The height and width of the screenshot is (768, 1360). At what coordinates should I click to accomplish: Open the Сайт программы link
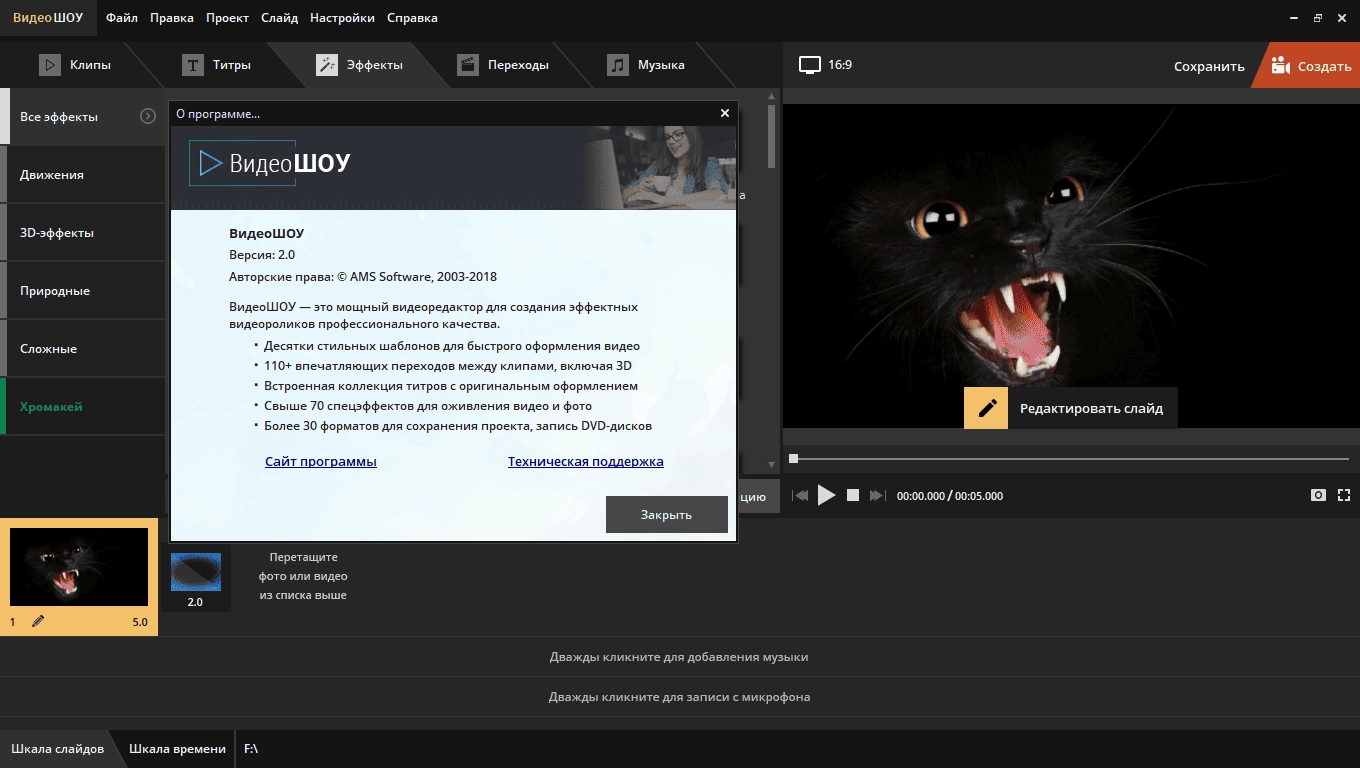(x=321, y=461)
